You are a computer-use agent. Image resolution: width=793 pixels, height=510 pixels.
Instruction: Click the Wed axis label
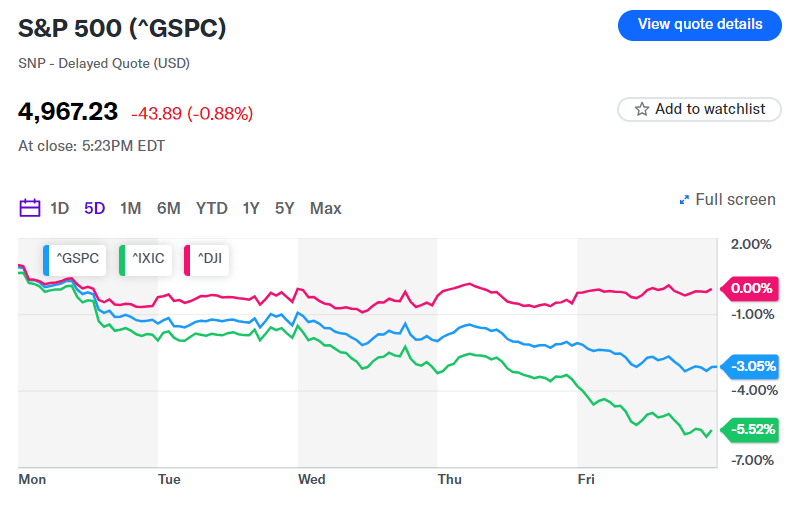coord(312,479)
